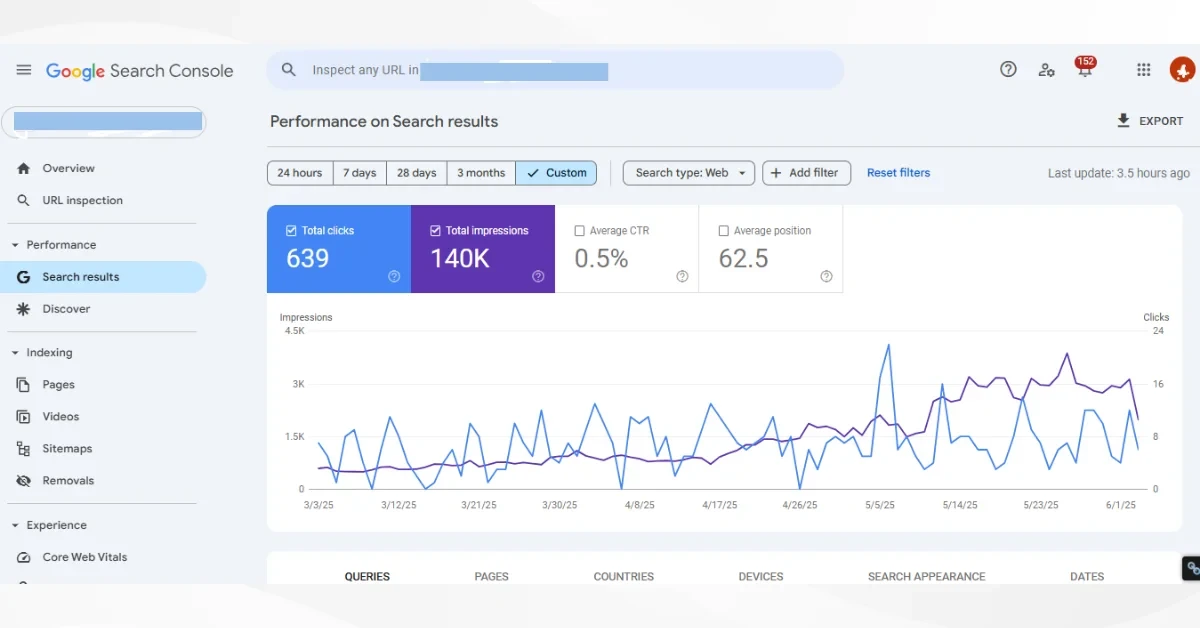Open Overview in the sidebar

coord(68,168)
